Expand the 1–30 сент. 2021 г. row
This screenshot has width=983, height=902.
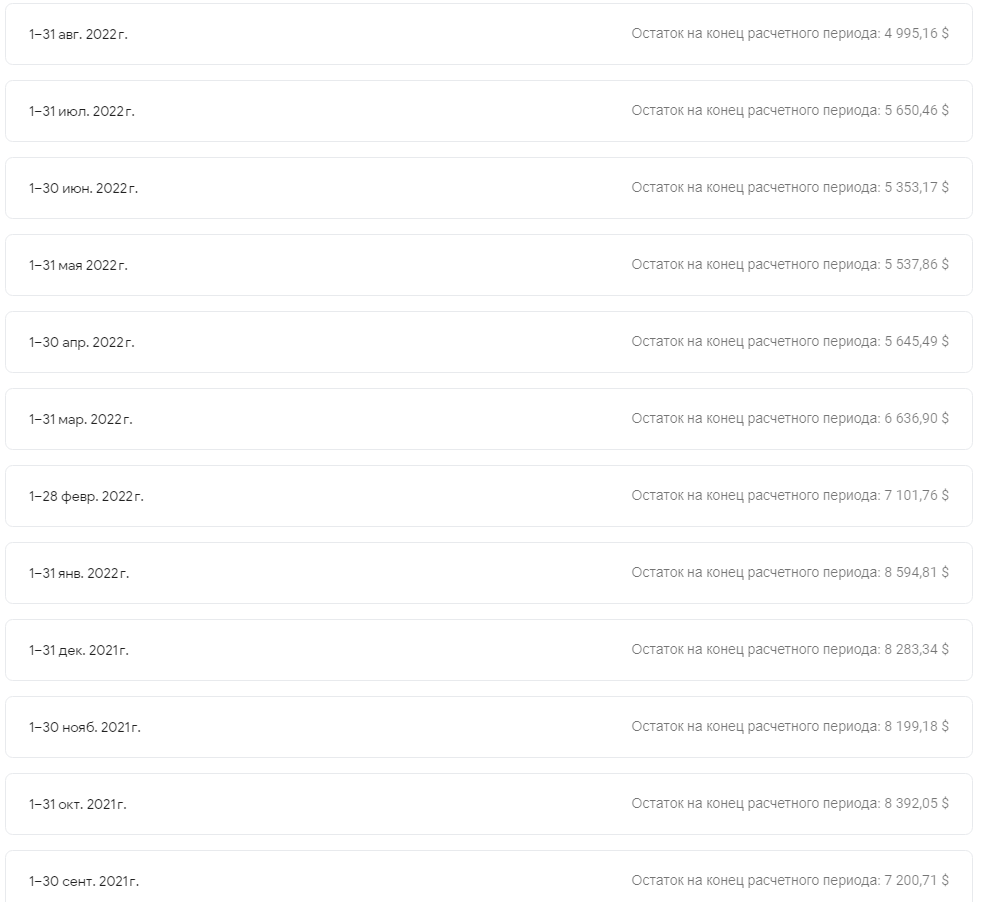coord(488,877)
